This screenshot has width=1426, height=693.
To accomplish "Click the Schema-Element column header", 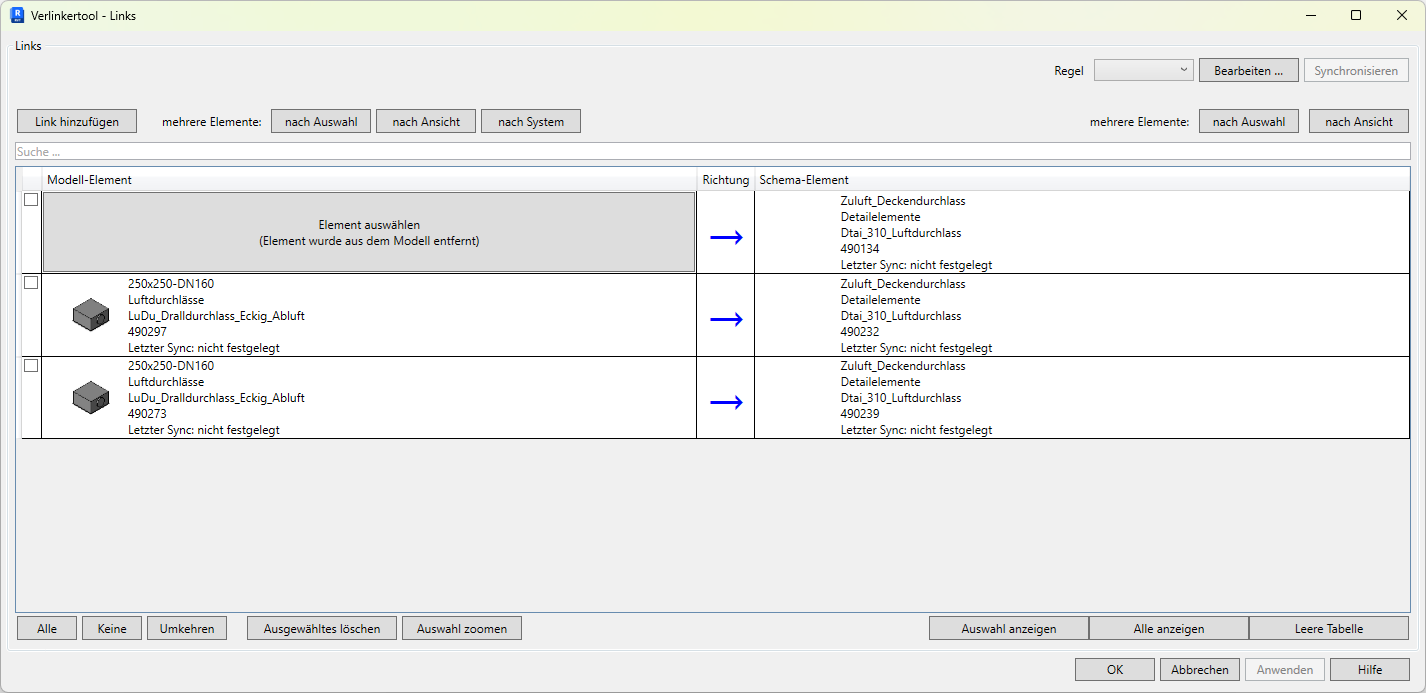I will (1080, 180).
